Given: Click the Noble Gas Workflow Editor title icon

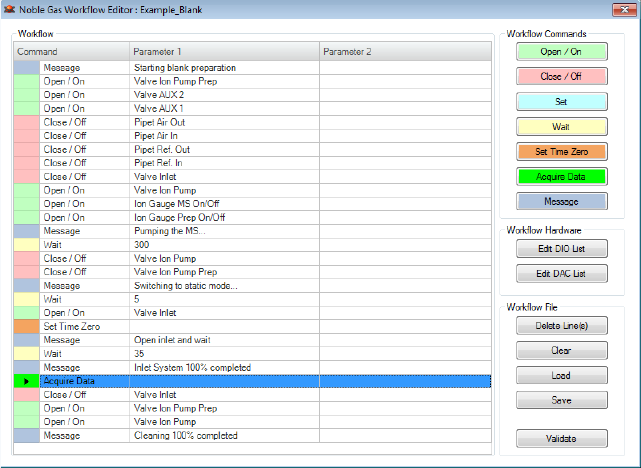Looking at the screenshot, I should click(x=9, y=9).
